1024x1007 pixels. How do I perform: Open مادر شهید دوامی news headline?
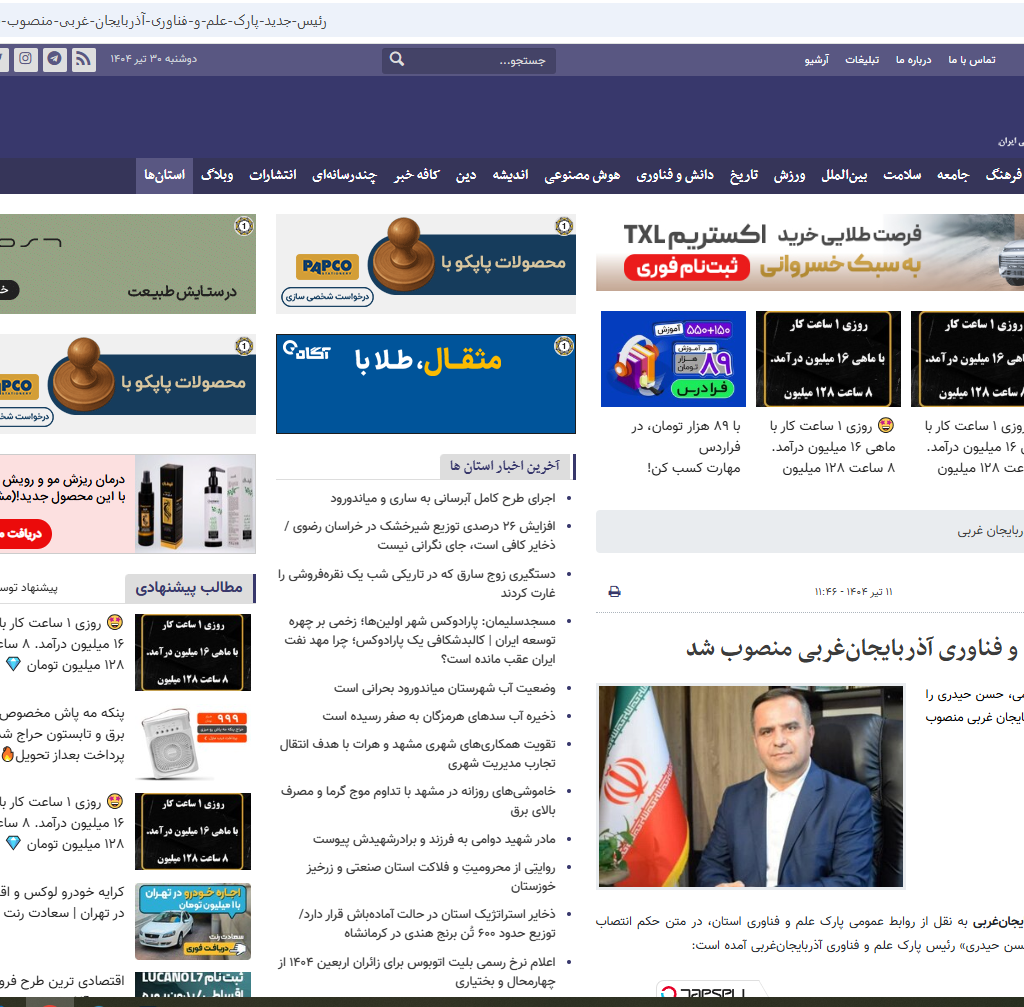pos(434,839)
